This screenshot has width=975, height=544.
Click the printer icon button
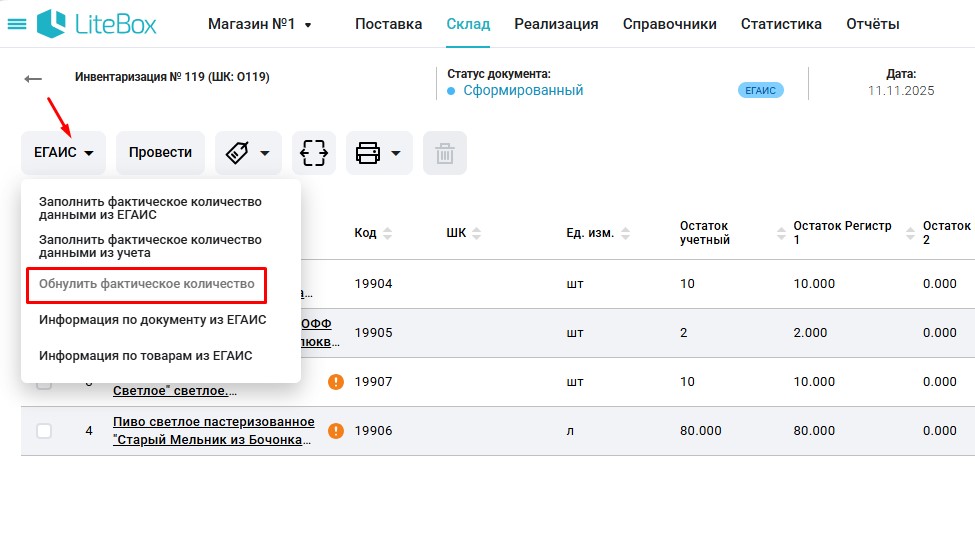coord(368,153)
